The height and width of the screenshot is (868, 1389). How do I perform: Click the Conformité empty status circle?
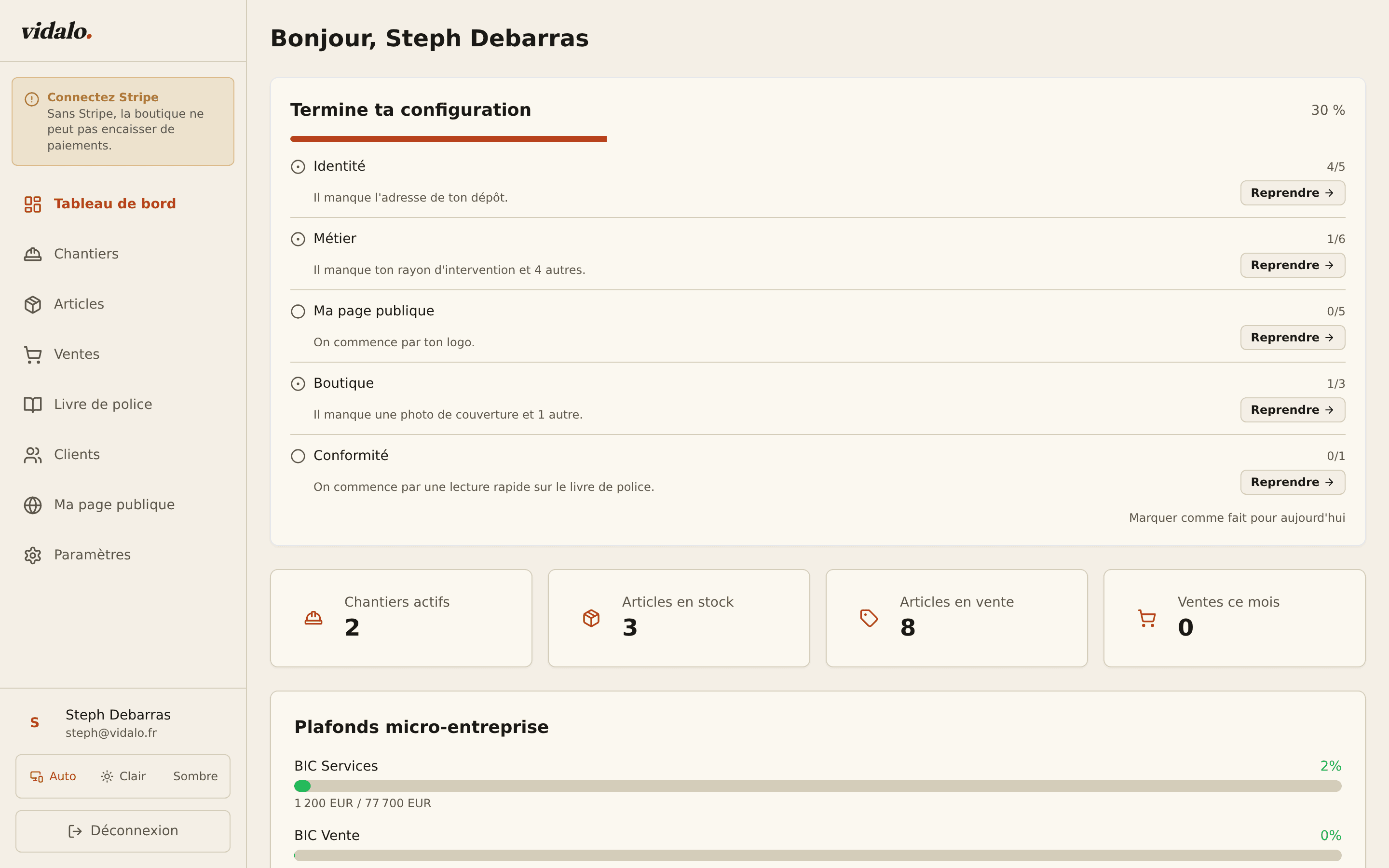pos(298,456)
